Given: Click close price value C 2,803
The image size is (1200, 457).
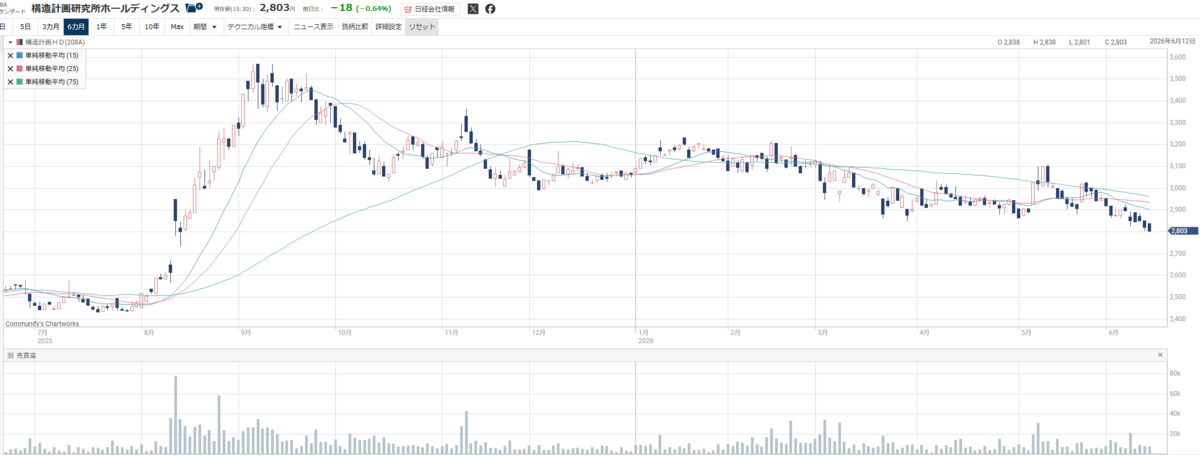Looking at the screenshot, I should tap(1115, 42).
